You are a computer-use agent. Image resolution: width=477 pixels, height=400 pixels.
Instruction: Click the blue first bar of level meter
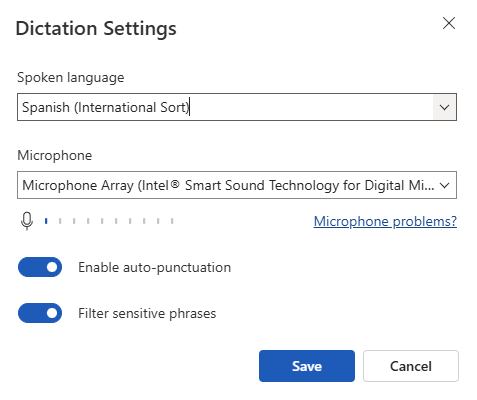pos(46,221)
